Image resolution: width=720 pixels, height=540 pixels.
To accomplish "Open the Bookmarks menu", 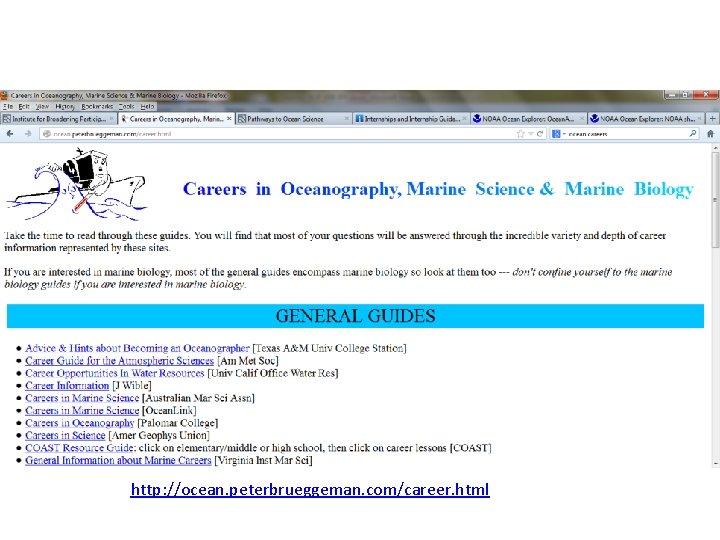I will point(97,107).
